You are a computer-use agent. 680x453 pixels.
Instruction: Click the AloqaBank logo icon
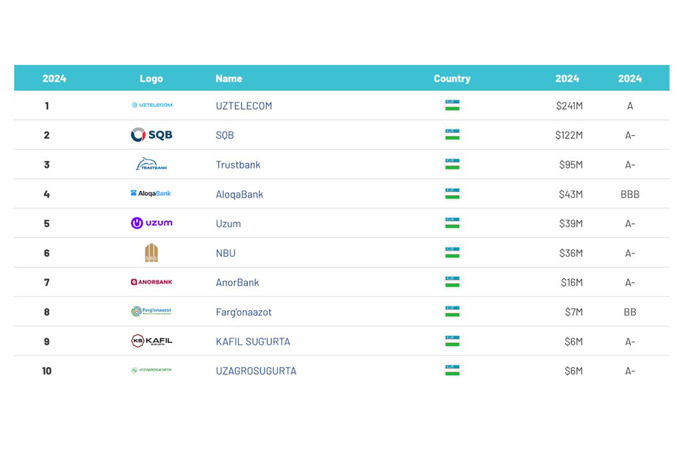151,194
